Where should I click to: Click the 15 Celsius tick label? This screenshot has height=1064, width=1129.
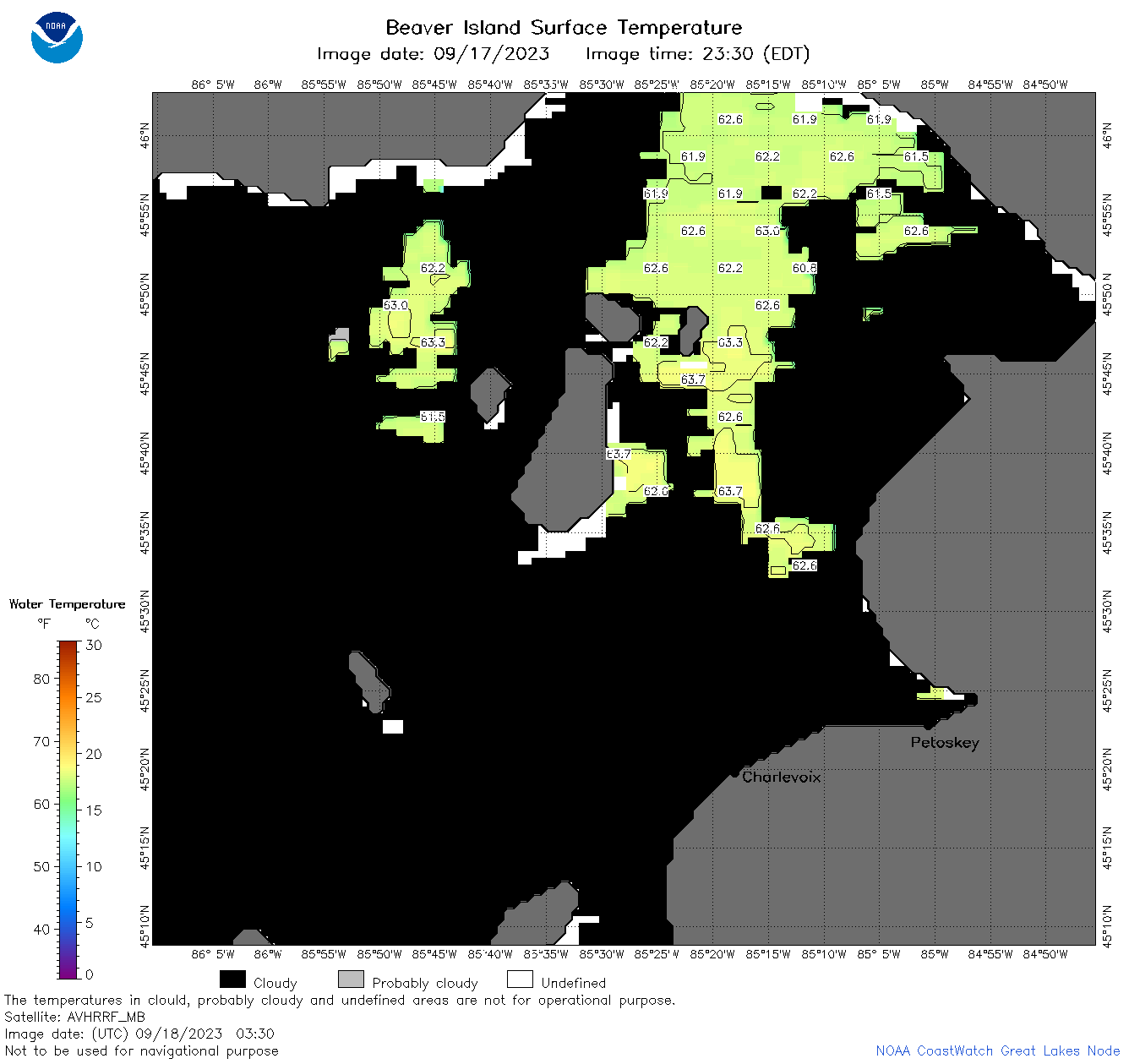(94, 810)
